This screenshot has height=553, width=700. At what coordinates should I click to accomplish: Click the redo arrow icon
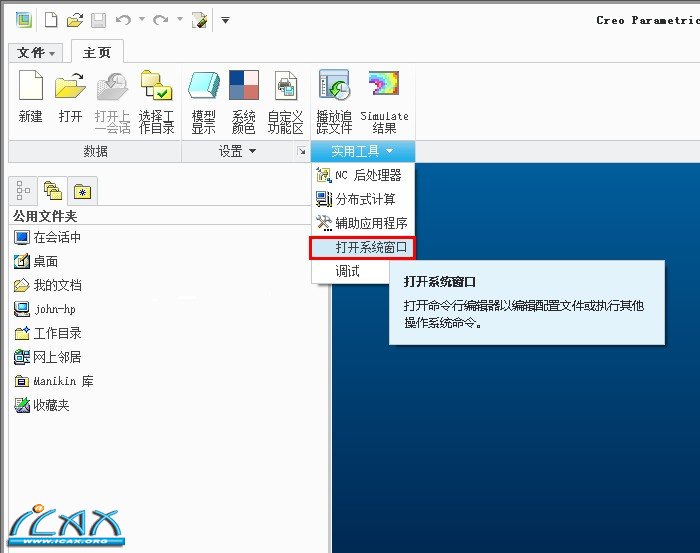[161, 20]
